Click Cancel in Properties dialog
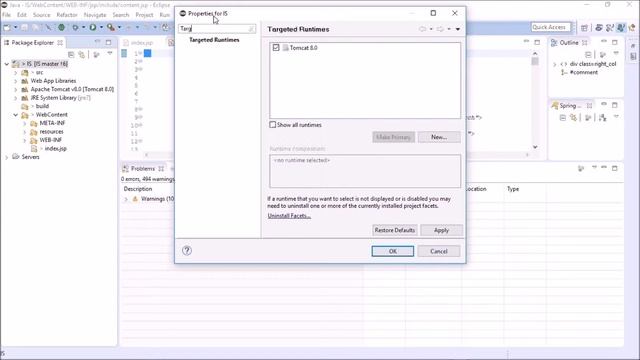The image size is (640, 360). pyautogui.click(x=439, y=251)
